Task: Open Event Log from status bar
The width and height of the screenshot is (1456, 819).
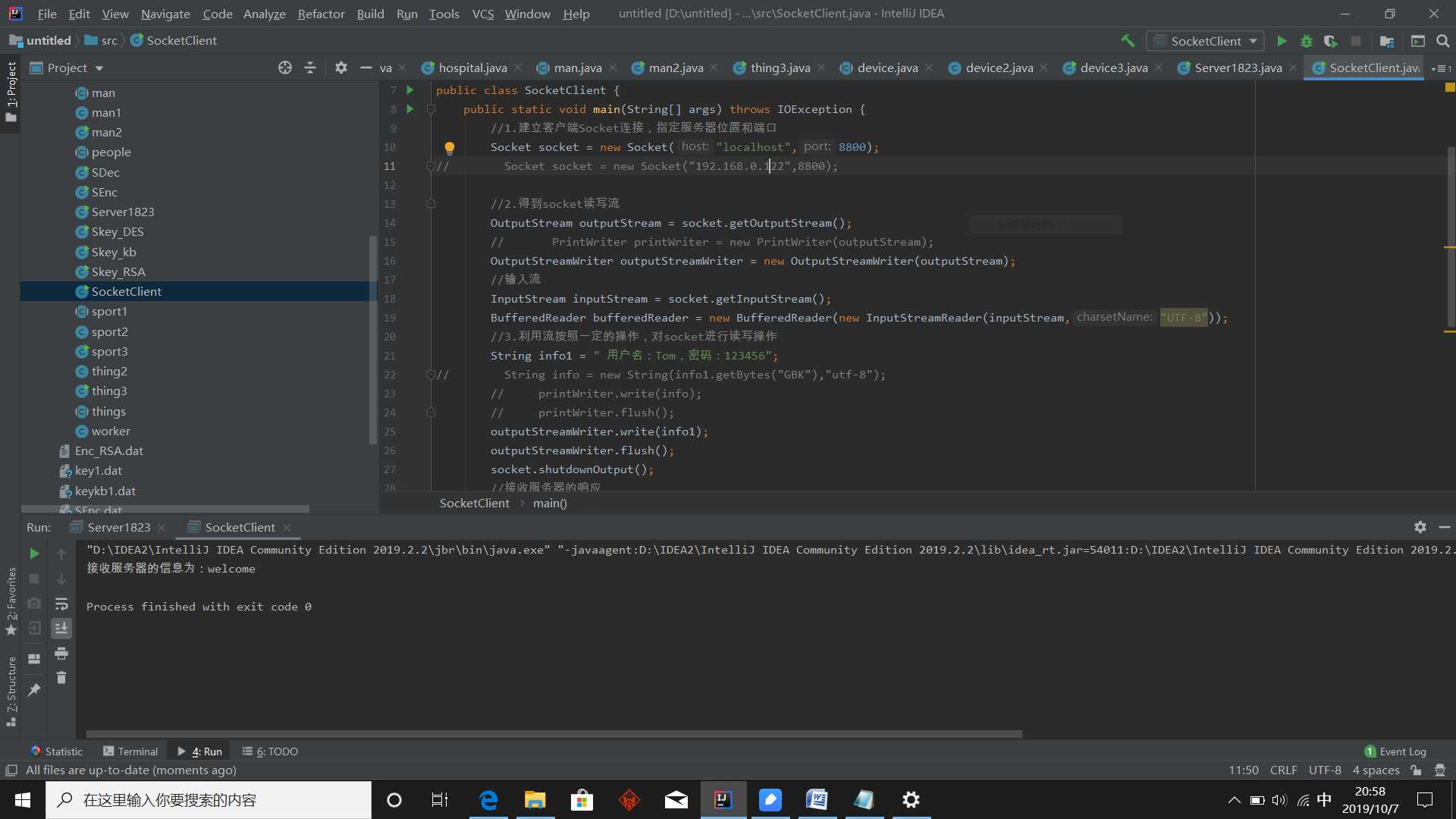Action: 1395,751
